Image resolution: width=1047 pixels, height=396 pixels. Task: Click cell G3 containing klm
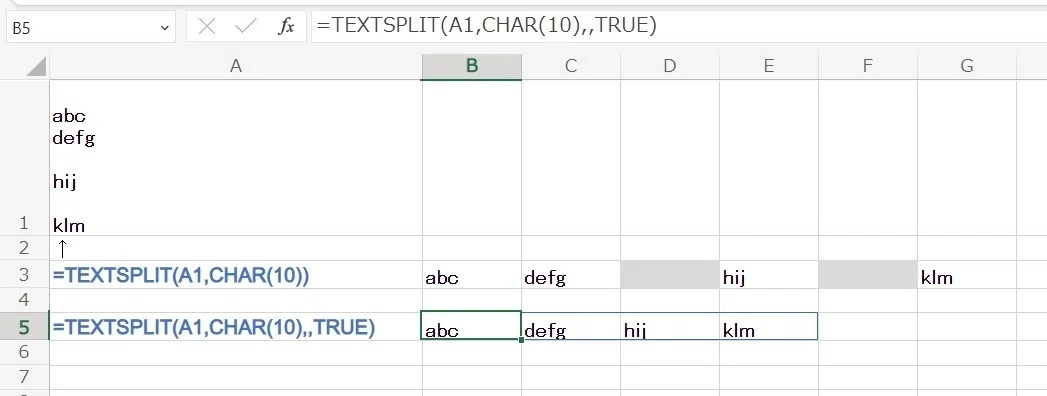click(x=966, y=274)
